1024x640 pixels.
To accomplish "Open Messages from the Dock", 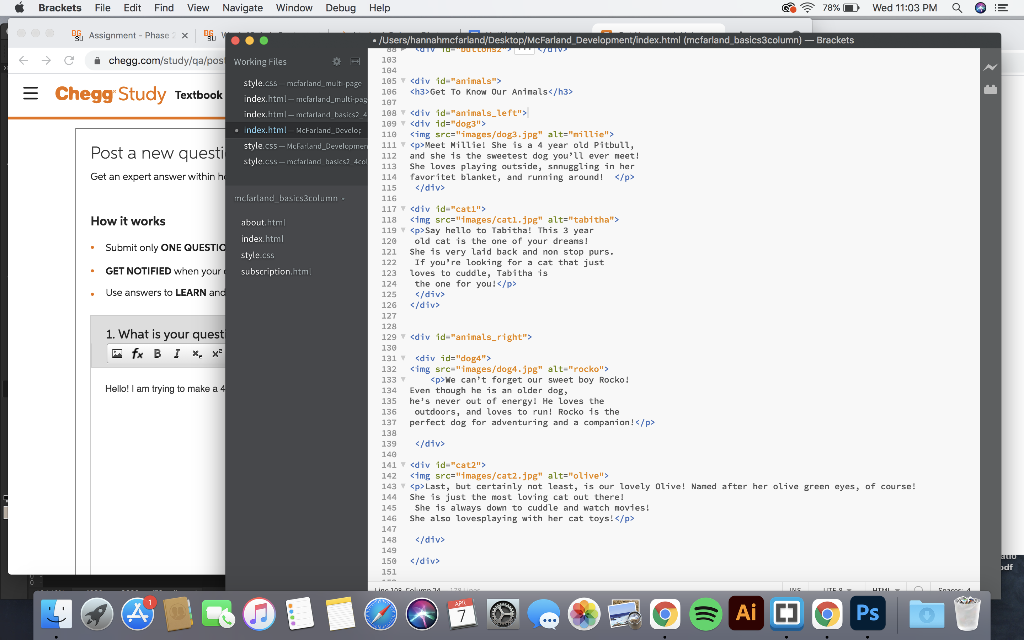I will click(x=543, y=614).
